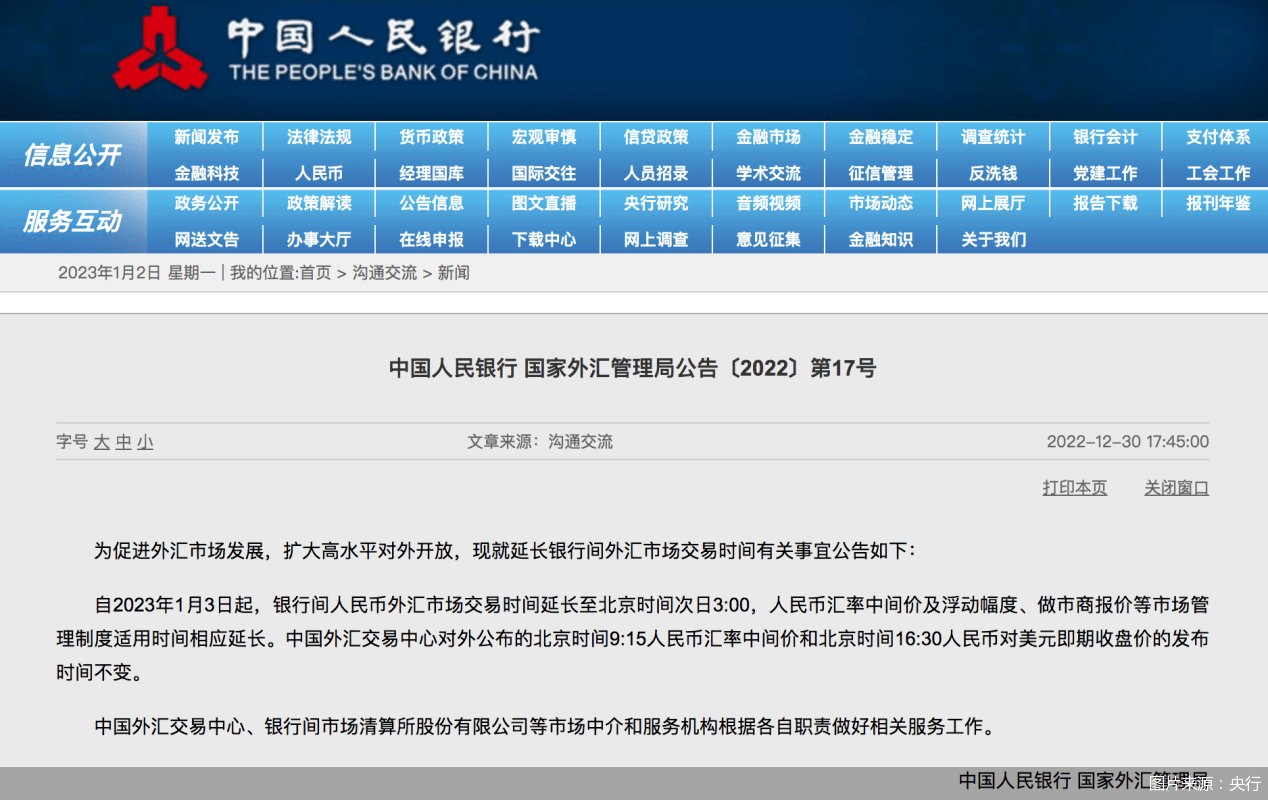Screen dimensions: 1268x800
Task: Open the 货币政策 menu item
Action: click(431, 137)
